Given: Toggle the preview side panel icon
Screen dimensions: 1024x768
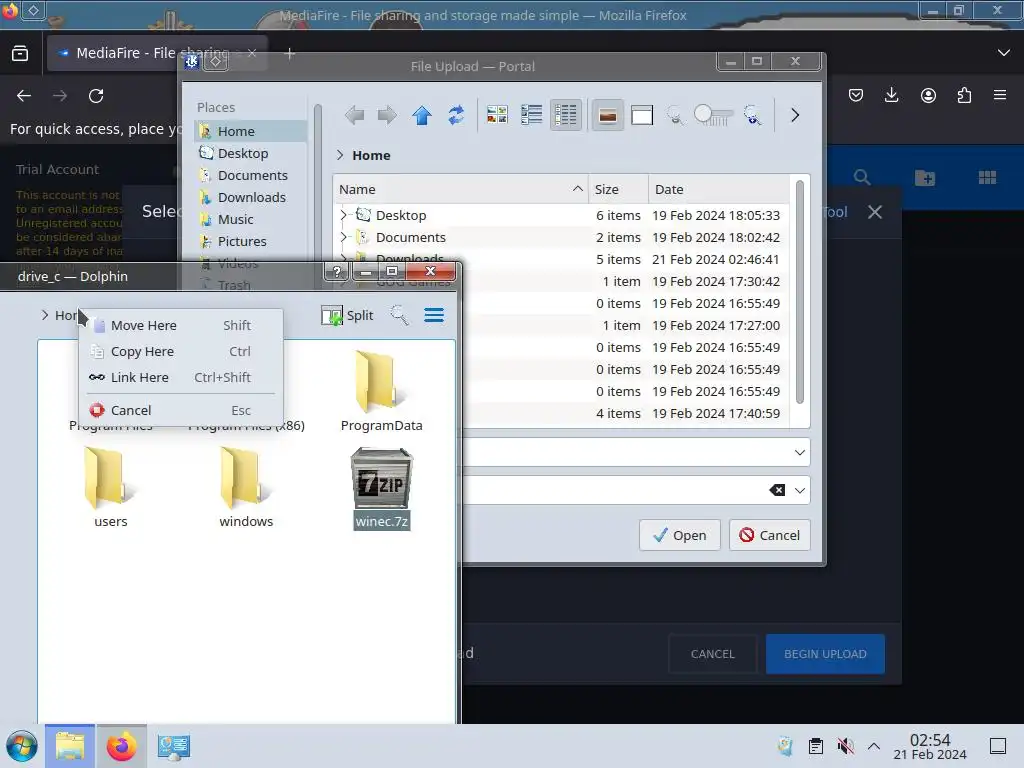Looking at the screenshot, I should pyautogui.click(x=642, y=116).
